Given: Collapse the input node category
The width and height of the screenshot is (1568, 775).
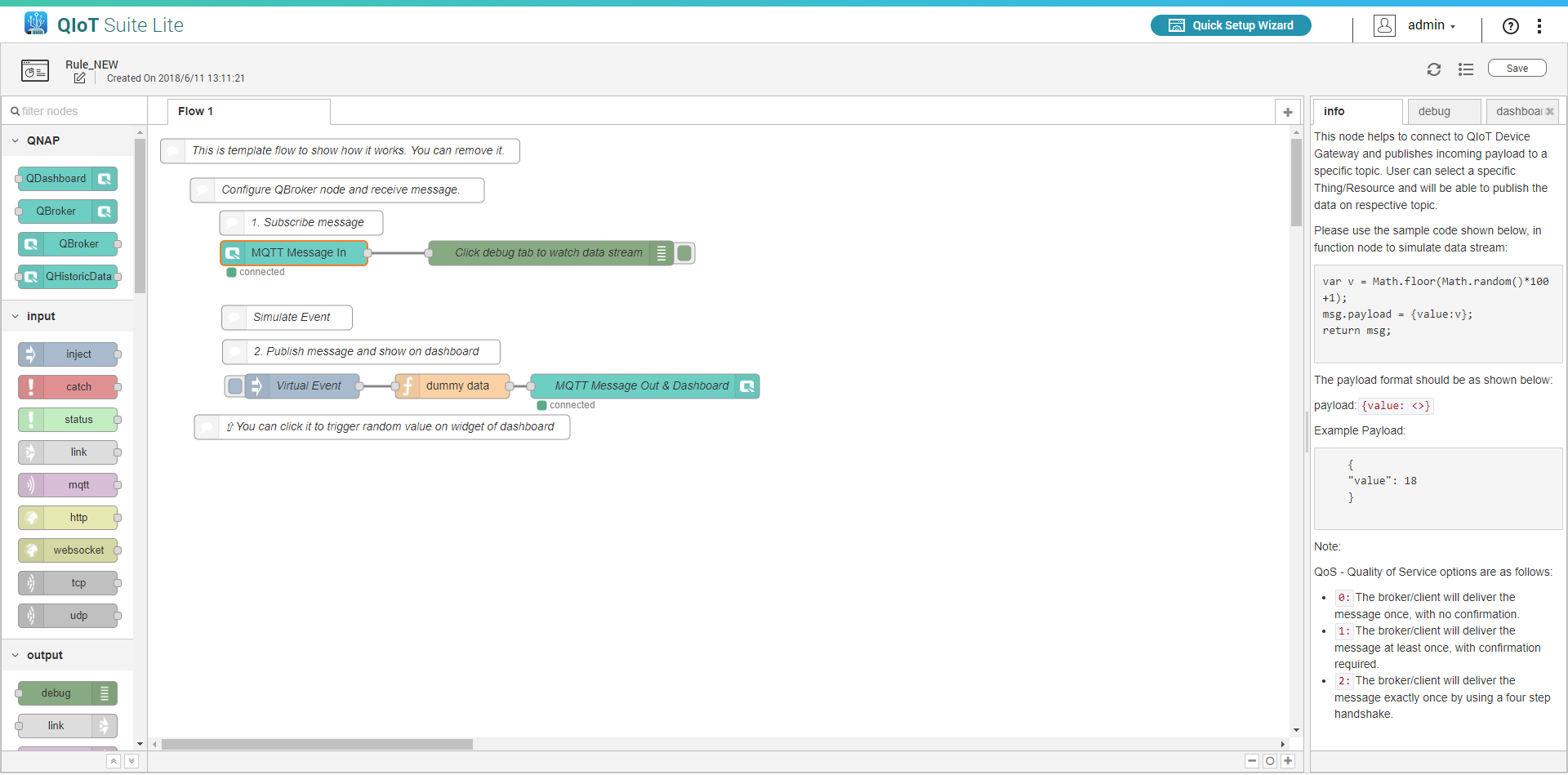Looking at the screenshot, I should click(x=16, y=317).
